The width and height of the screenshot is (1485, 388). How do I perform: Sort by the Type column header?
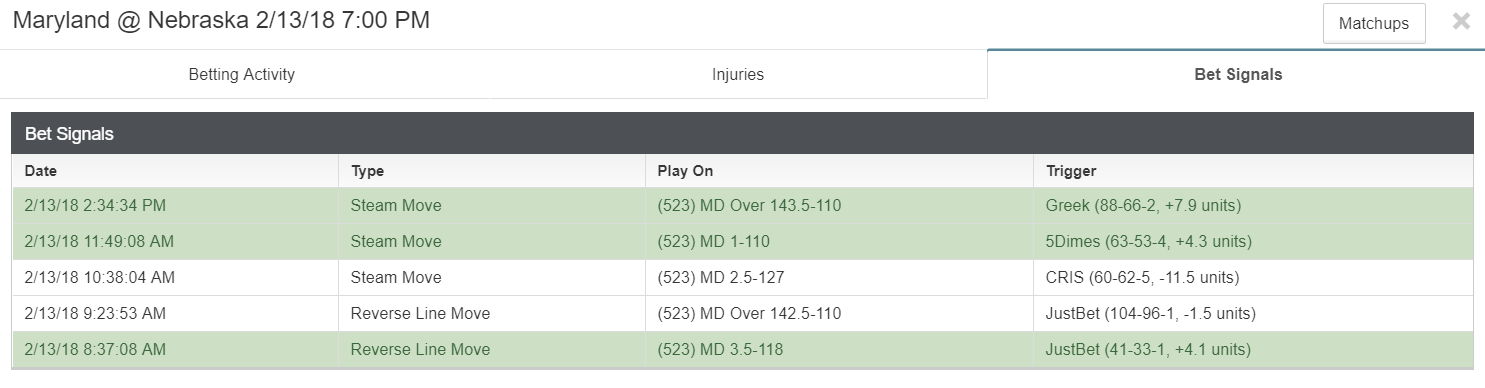[367, 171]
